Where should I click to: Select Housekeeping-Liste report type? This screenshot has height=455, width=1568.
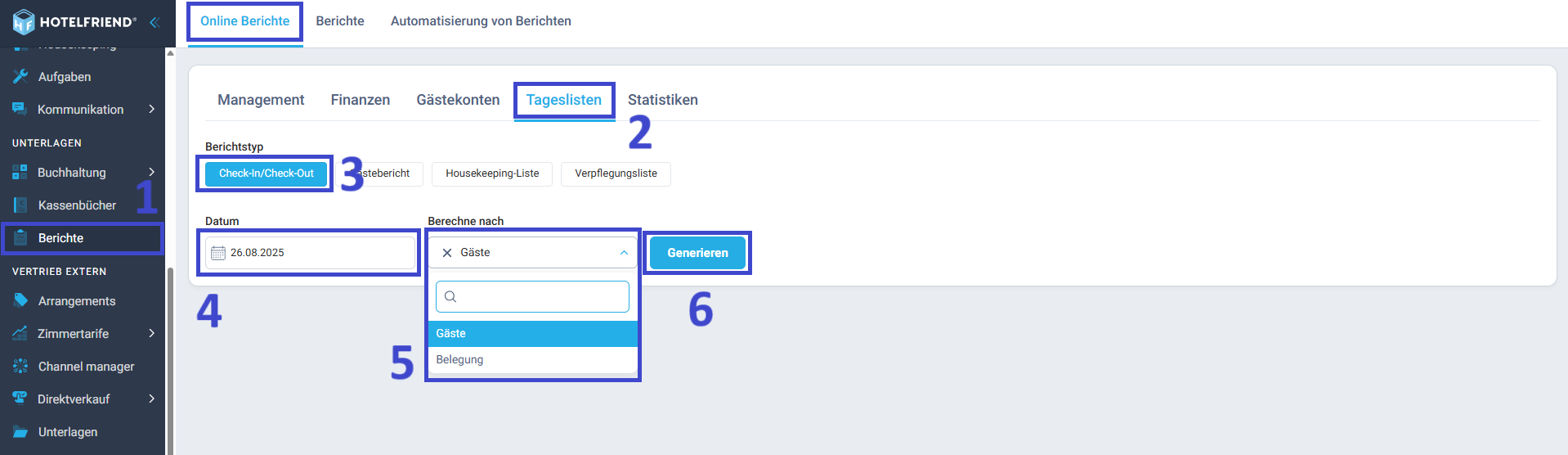[x=492, y=173]
